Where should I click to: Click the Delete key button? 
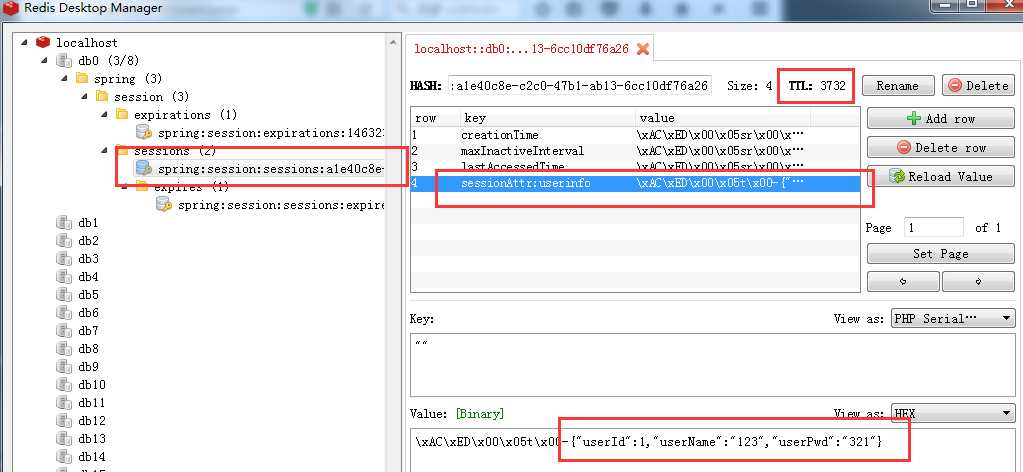point(978,86)
